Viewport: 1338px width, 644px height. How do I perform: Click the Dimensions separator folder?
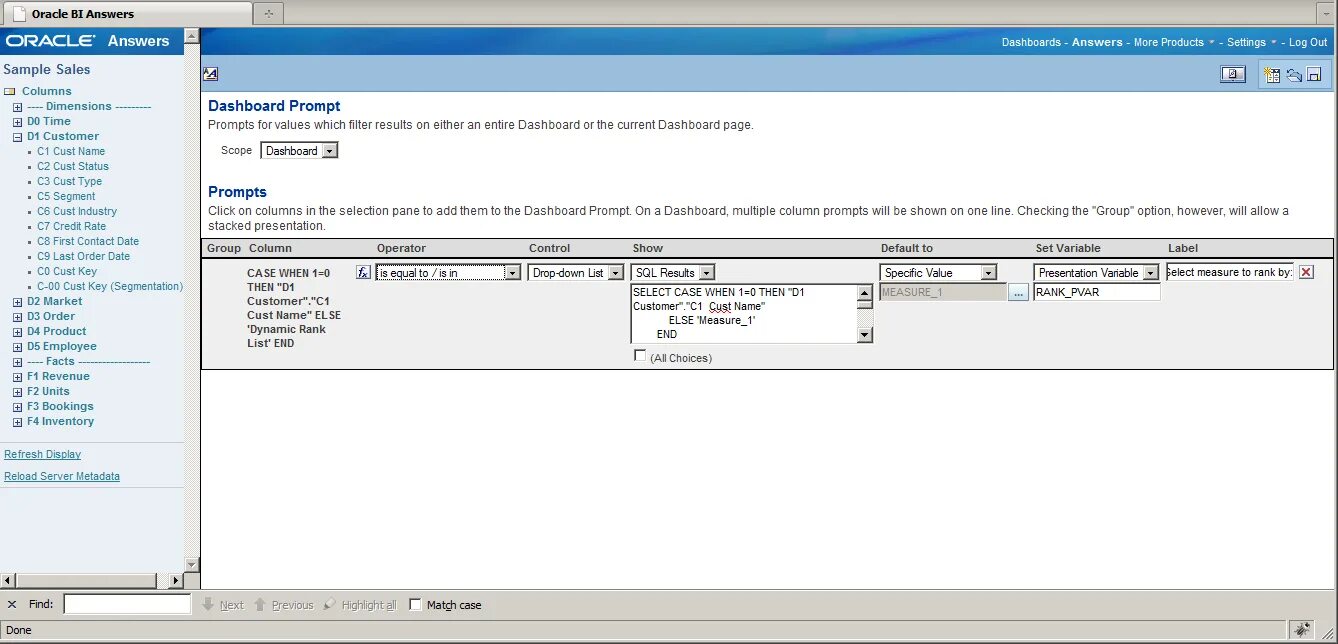(x=89, y=106)
